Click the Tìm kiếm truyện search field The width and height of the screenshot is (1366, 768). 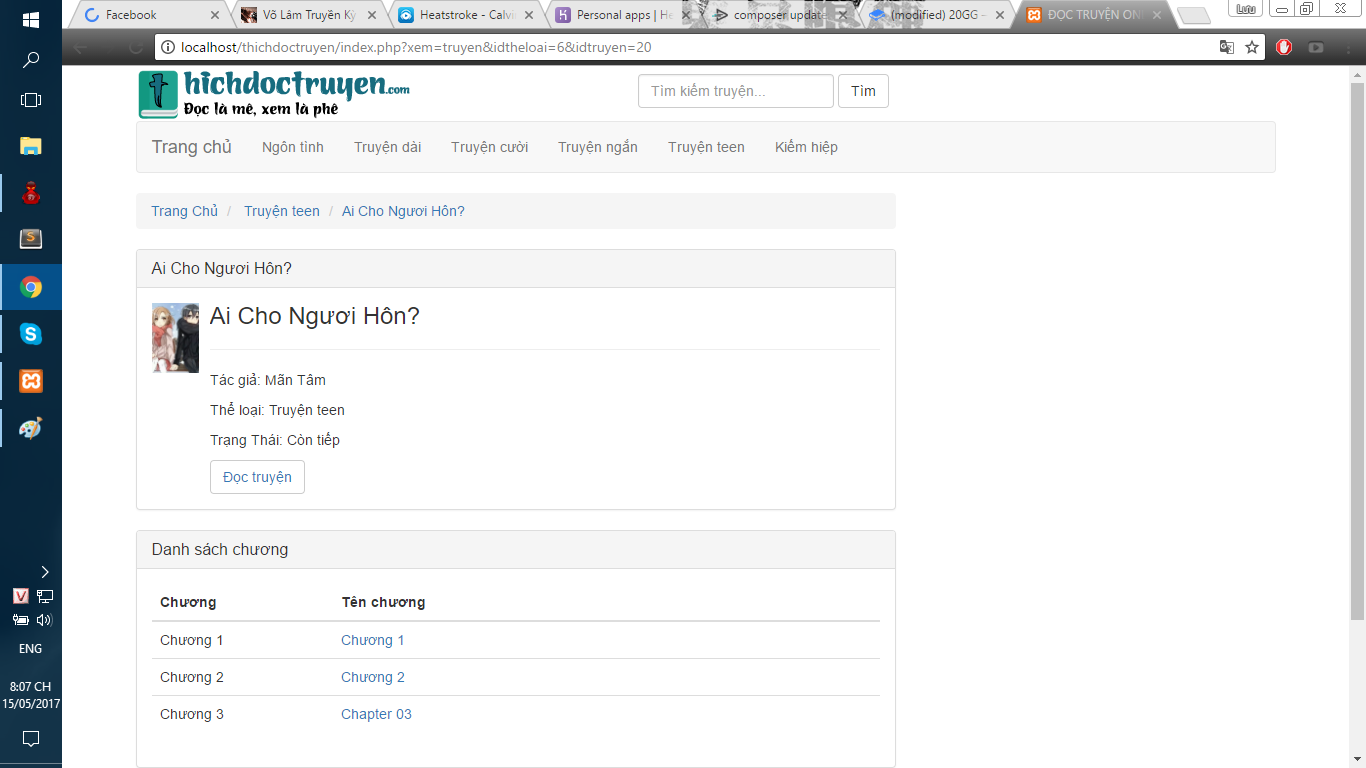click(735, 91)
